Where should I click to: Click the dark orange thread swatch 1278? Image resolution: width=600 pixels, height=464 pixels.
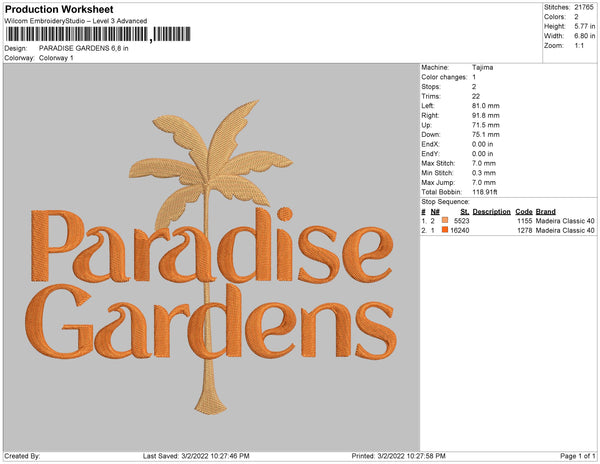click(x=445, y=230)
